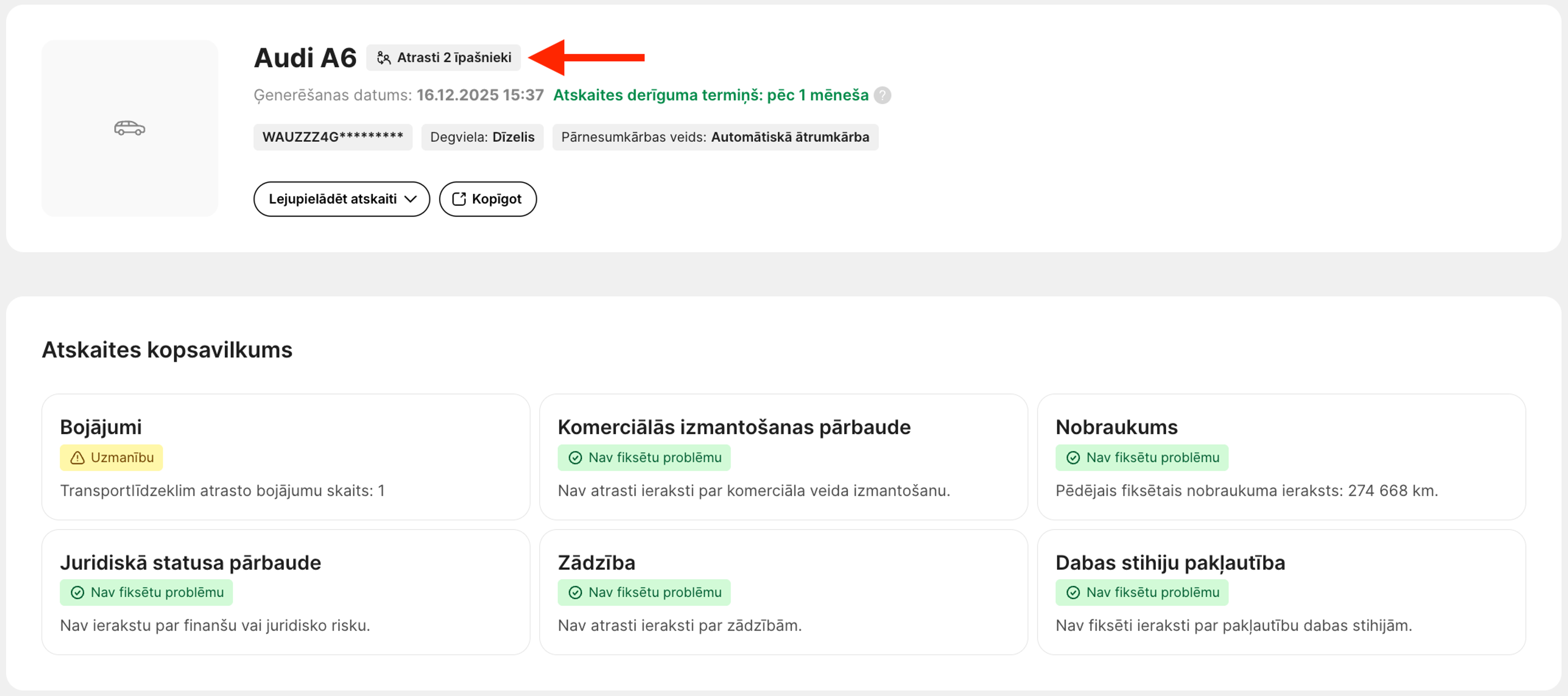Click the green Atskaites derīguma termiņš text
Screen dimensions: 1568x696
(710, 95)
